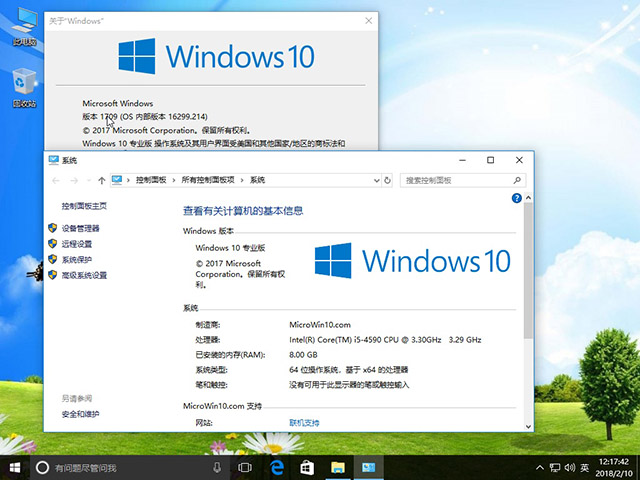The height and width of the screenshot is (480, 640).
Task: Open the This PC desktop icon
Action: 24,25
